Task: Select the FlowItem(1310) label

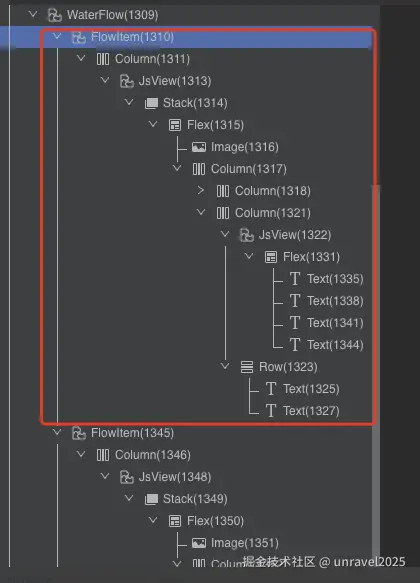Action: pos(132,37)
